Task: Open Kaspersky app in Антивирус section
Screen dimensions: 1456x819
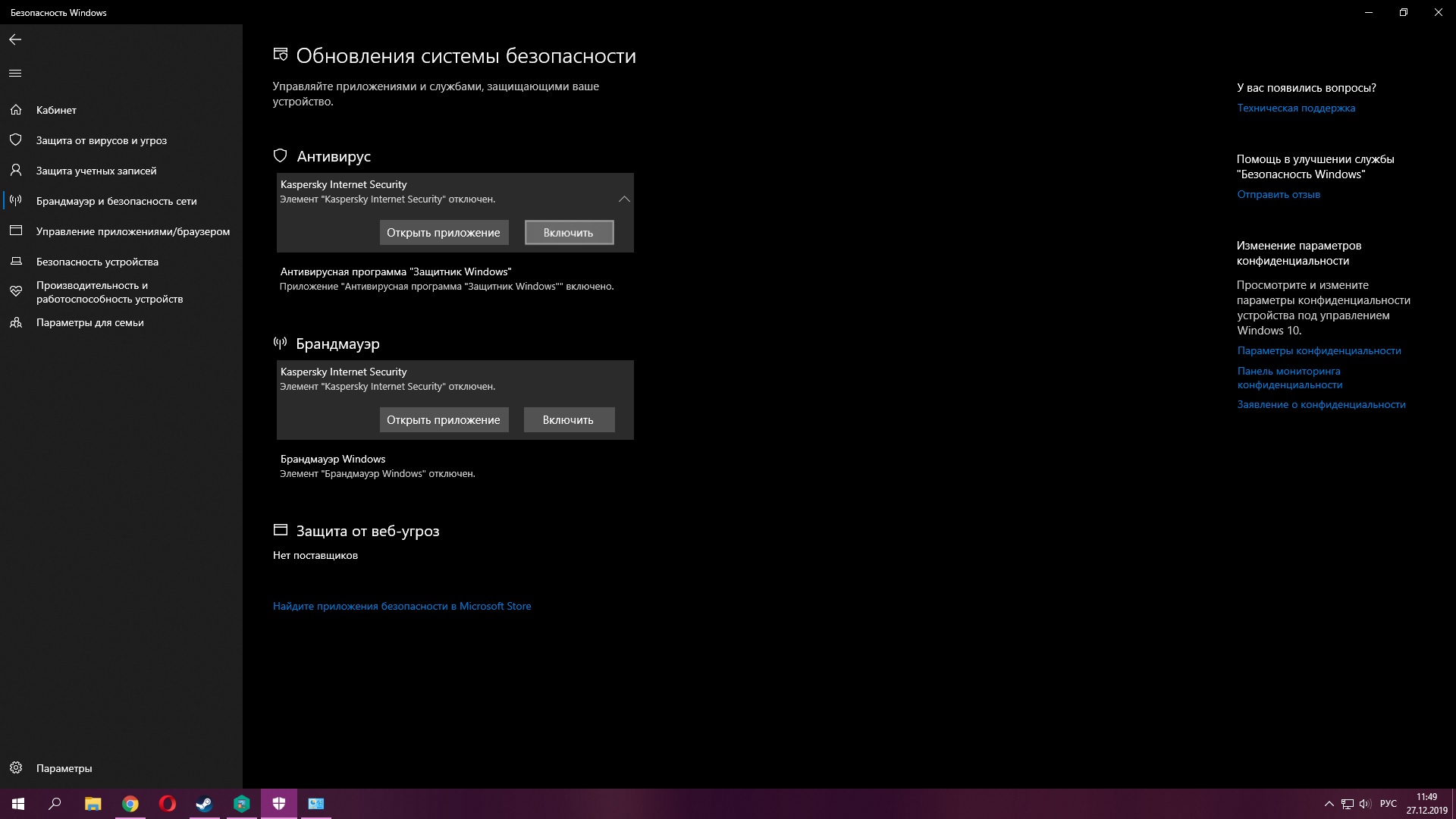Action: (444, 233)
